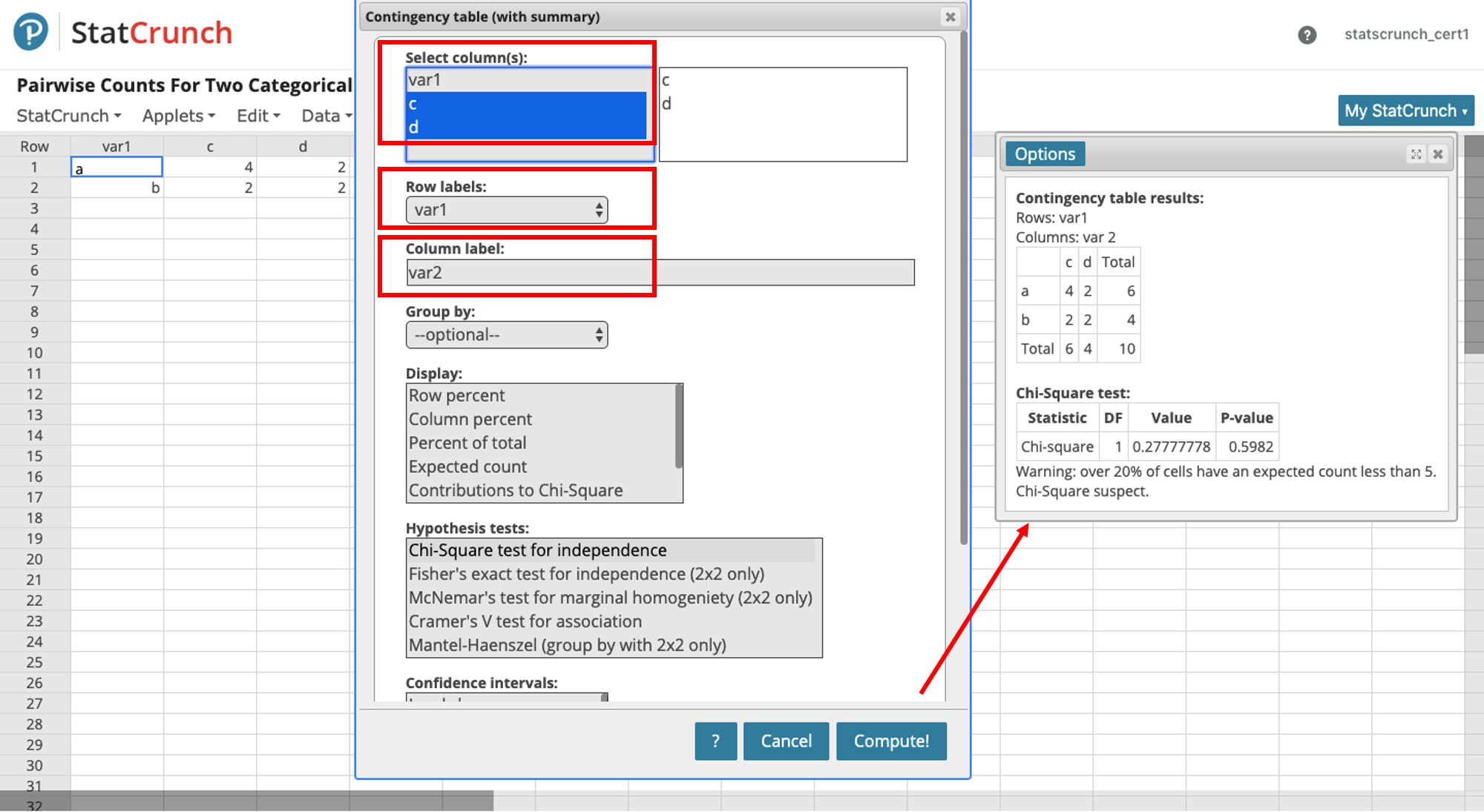
Task: Open the Data menu
Action: pos(324,116)
